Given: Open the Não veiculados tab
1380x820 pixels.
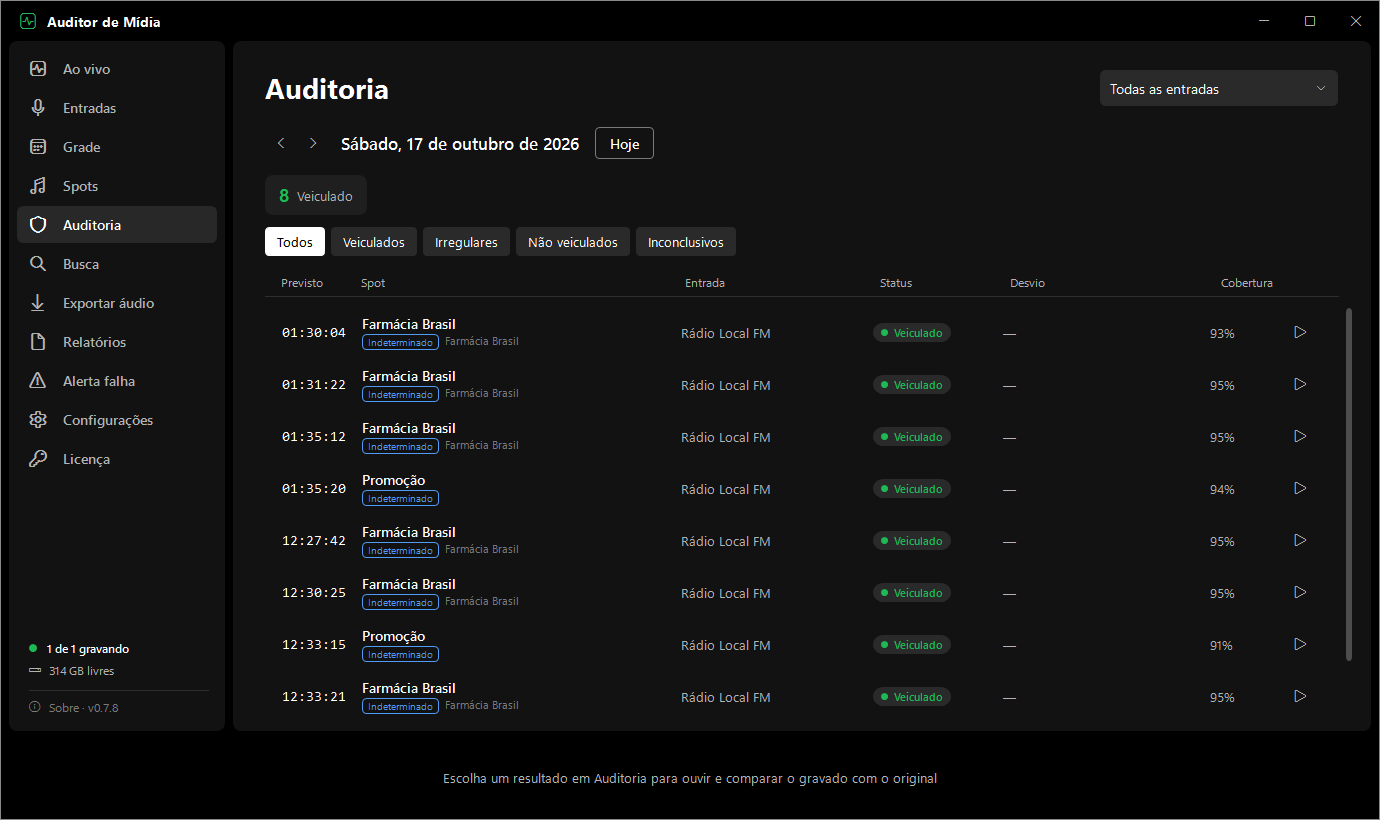Looking at the screenshot, I should tap(573, 242).
